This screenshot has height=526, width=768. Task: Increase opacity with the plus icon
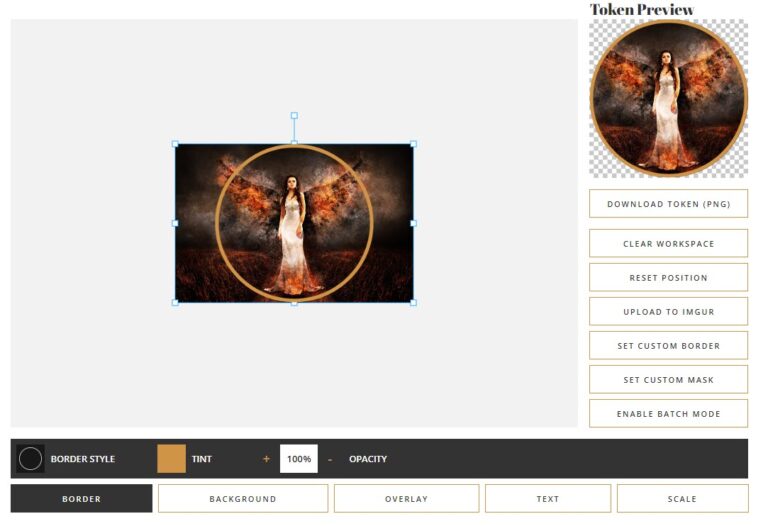(266, 459)
